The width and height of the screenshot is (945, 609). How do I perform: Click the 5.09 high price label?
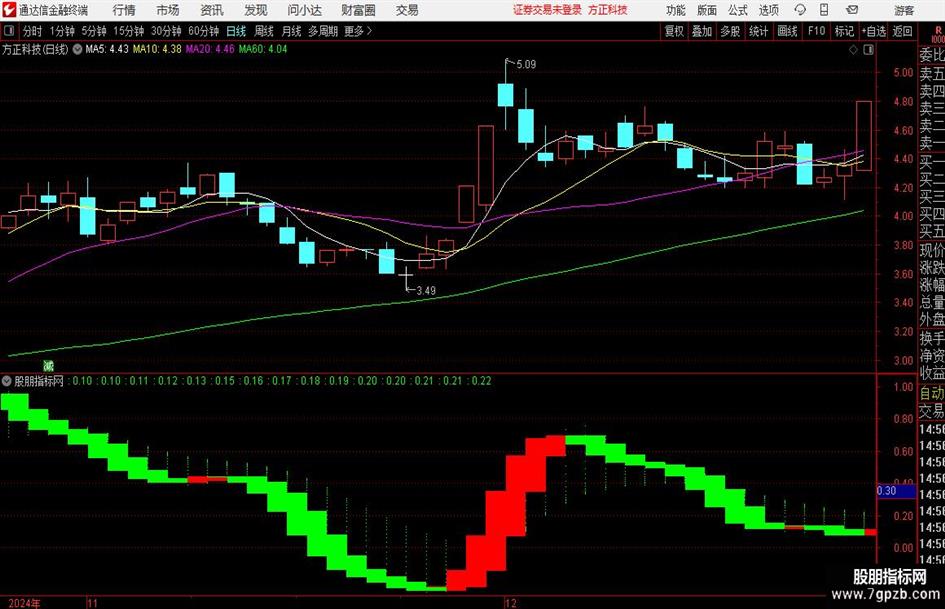(526, 65)
